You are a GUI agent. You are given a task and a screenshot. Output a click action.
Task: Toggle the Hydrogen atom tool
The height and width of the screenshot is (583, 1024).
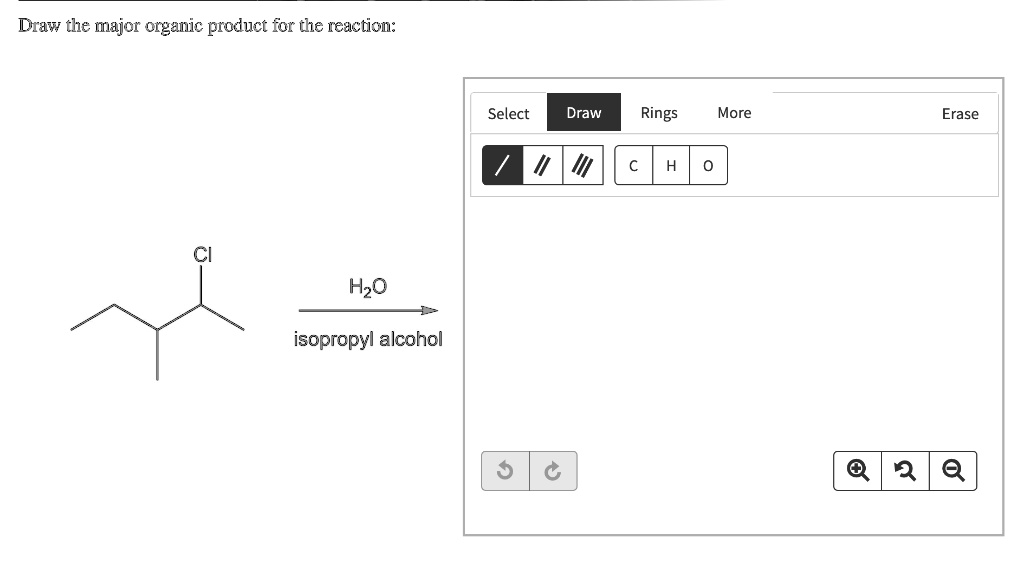click(669, 164)
